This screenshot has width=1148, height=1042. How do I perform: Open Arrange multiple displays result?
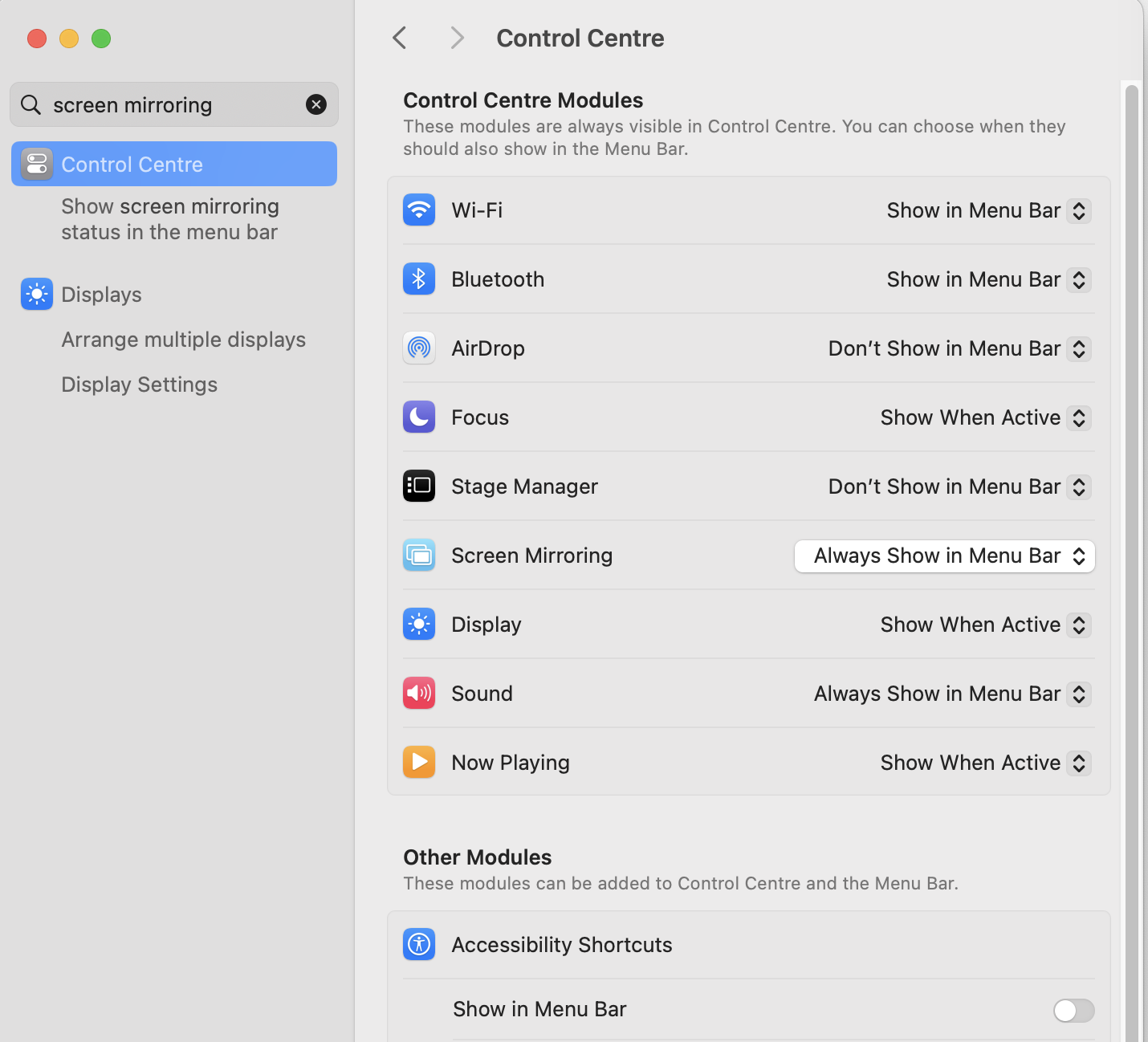(x=184, y=340)
